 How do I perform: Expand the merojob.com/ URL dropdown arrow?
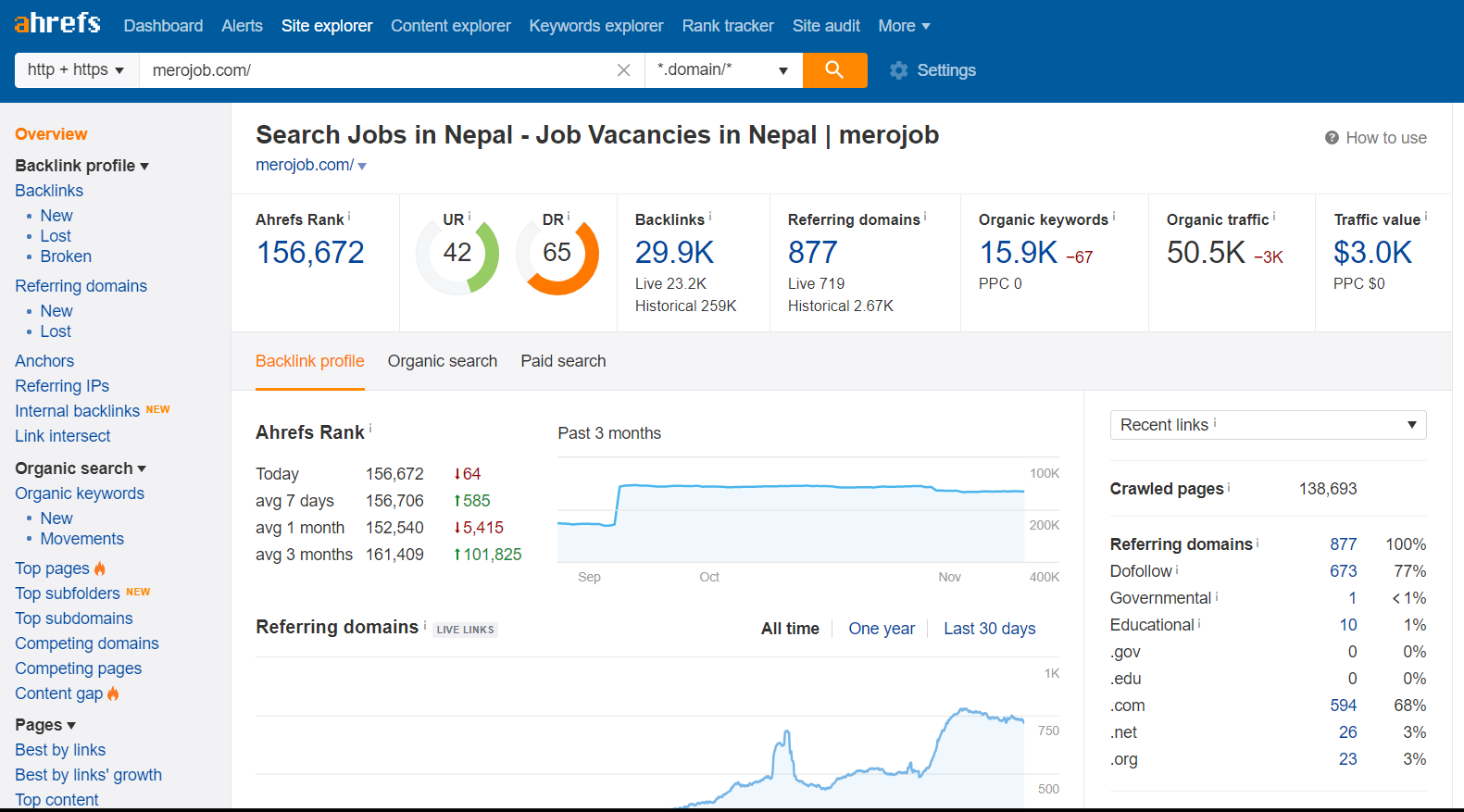pos(362,166)
